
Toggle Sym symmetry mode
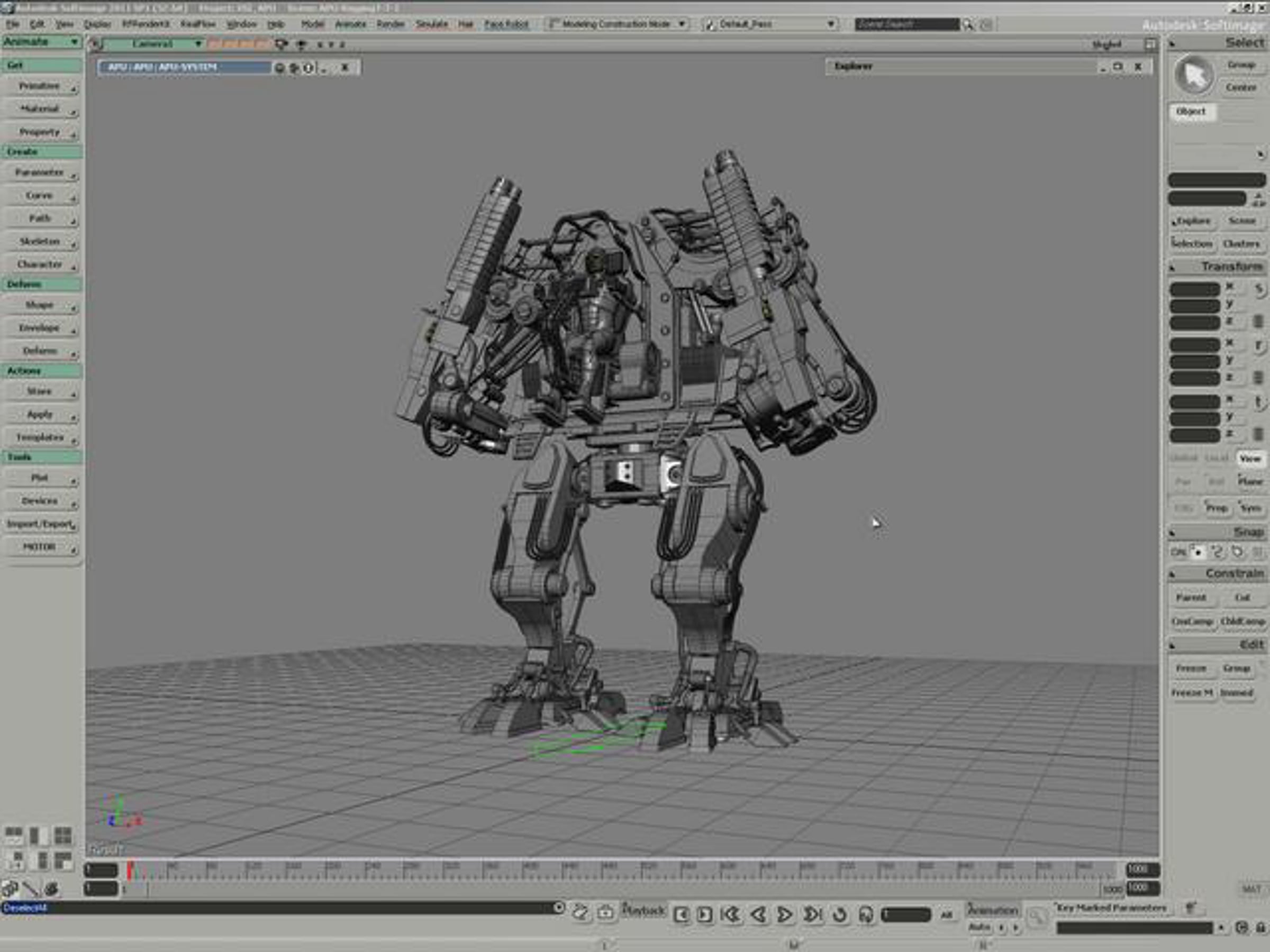1250,508
